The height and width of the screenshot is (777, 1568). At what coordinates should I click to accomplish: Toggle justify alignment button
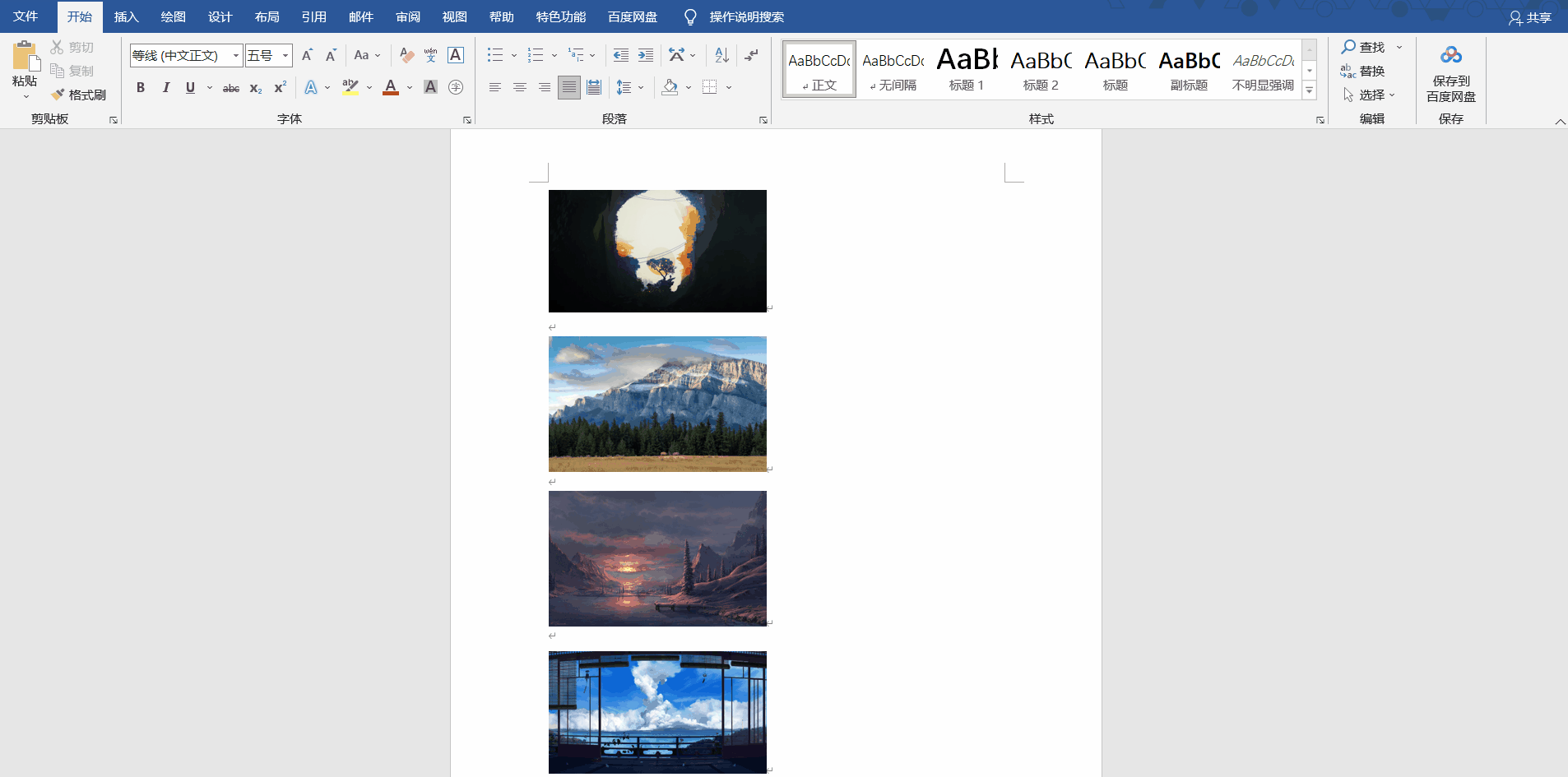click(x=568, y=87)
